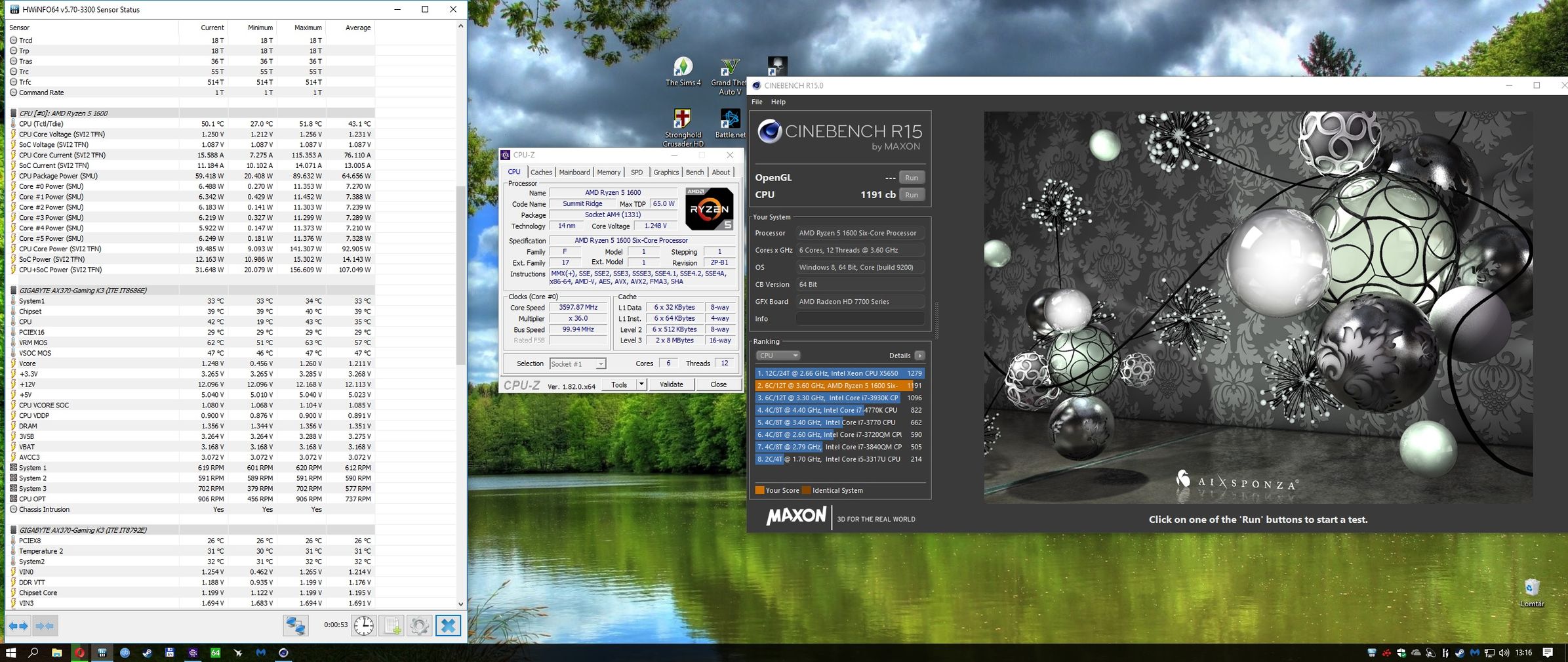This screenshot has height=662, width=1568.
Task: Click HWiNFO taskbar button
Action: [102, 653]
